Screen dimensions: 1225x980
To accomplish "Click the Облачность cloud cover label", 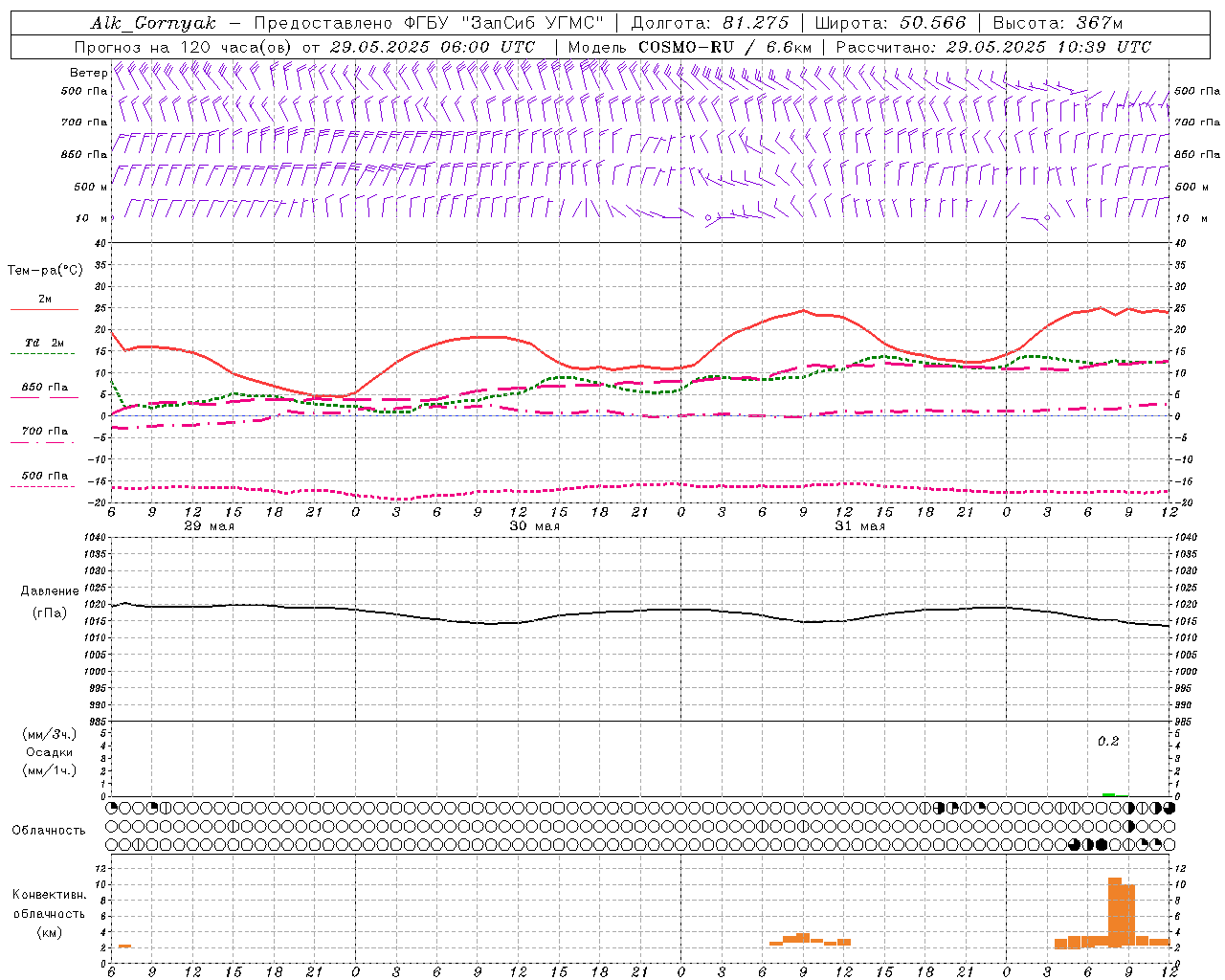I will 49,830.
